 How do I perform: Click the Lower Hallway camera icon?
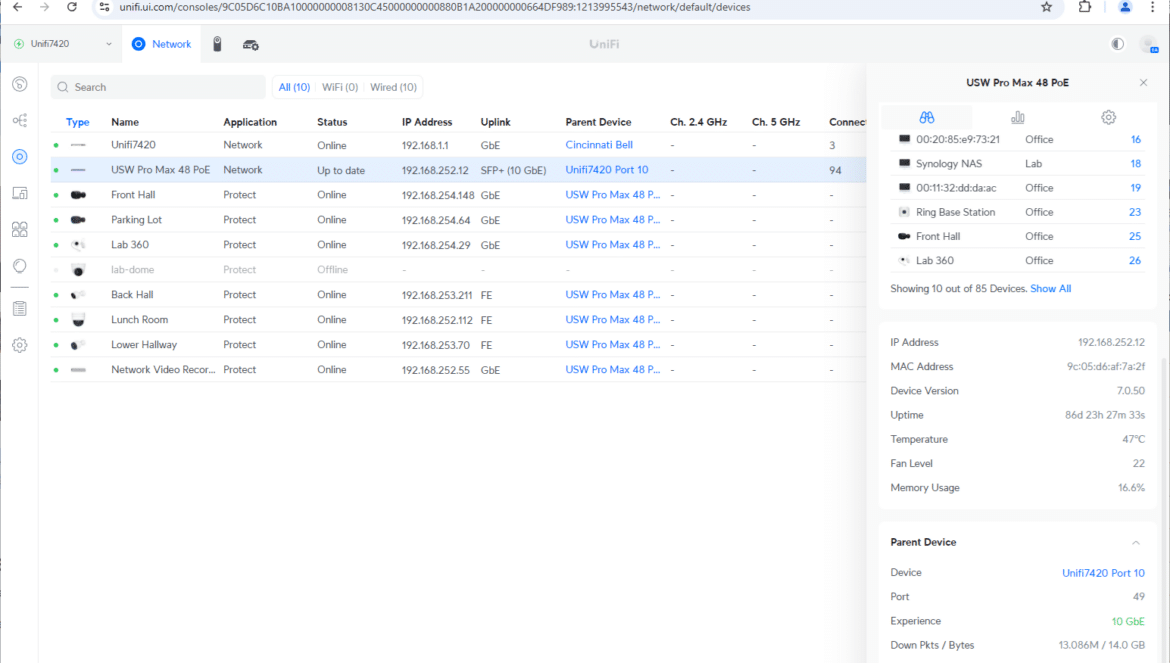[78, 345]
